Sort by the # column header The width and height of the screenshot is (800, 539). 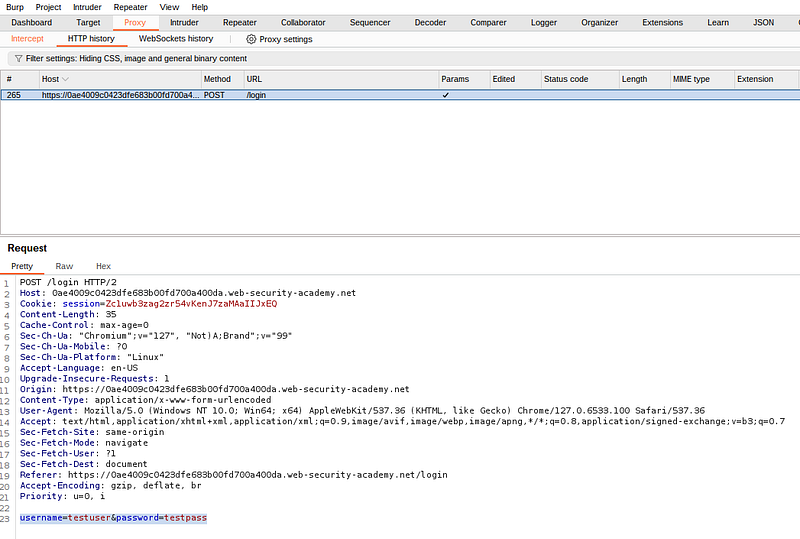[20, 79]
